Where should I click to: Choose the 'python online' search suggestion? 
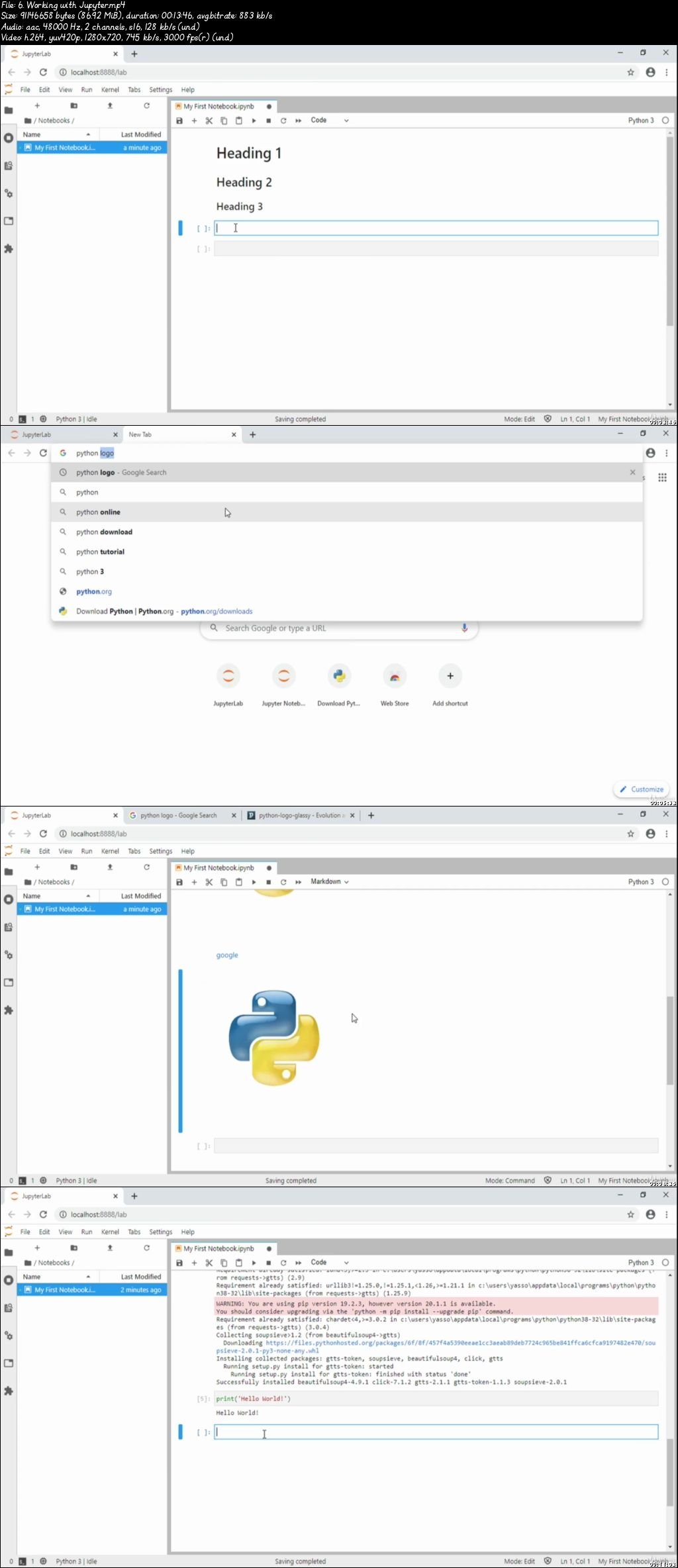[x=347, y=512]
